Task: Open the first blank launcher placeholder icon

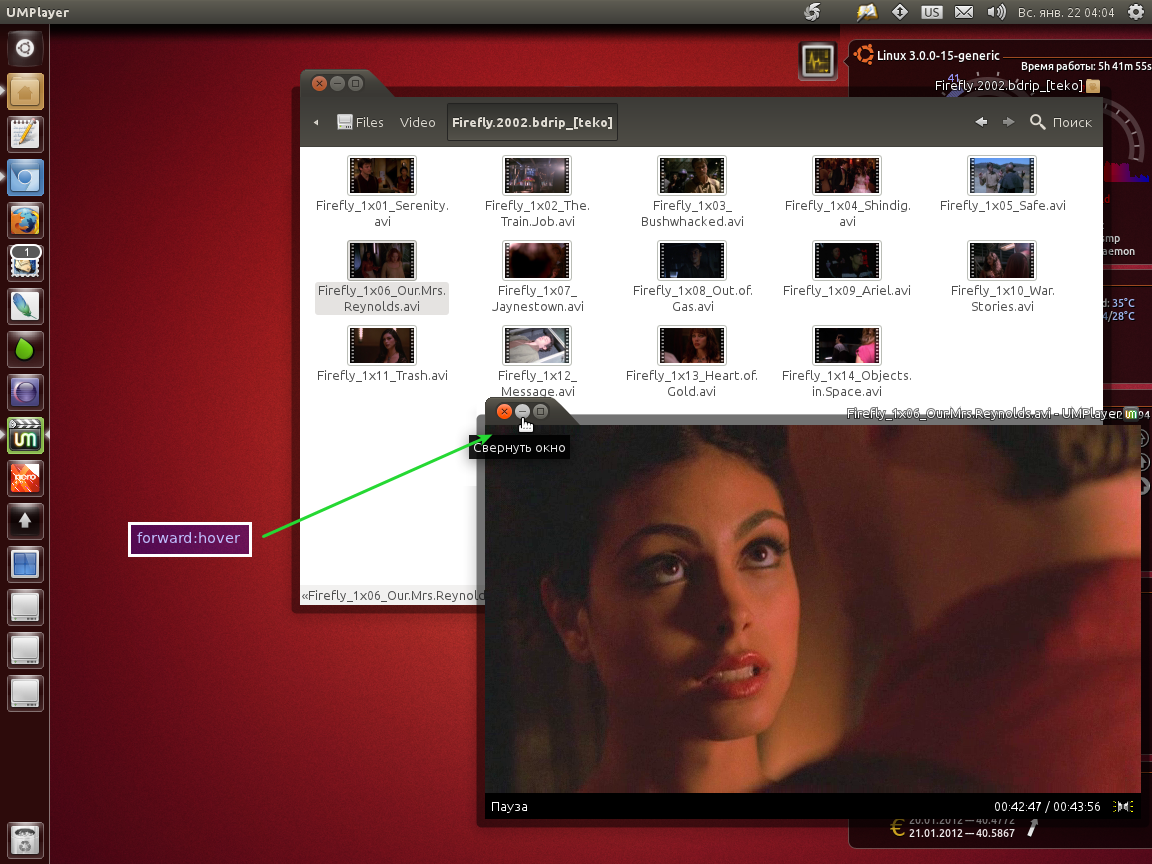Action: pos(25,608)
